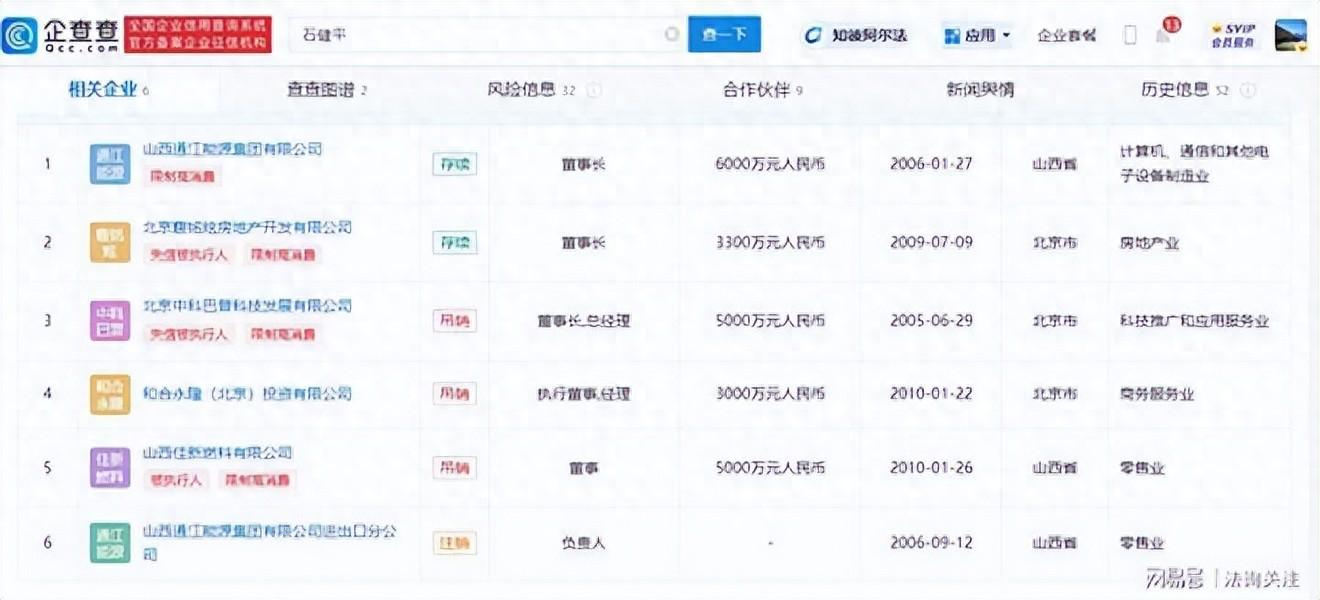1320x600 pixels.
Task: Click the 3300万元人民币 capital cell
Action: coord(770,243)
